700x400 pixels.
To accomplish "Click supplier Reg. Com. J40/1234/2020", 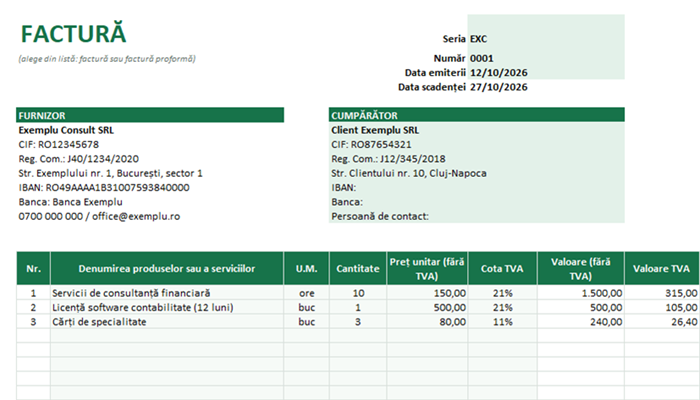I will 79,158.
